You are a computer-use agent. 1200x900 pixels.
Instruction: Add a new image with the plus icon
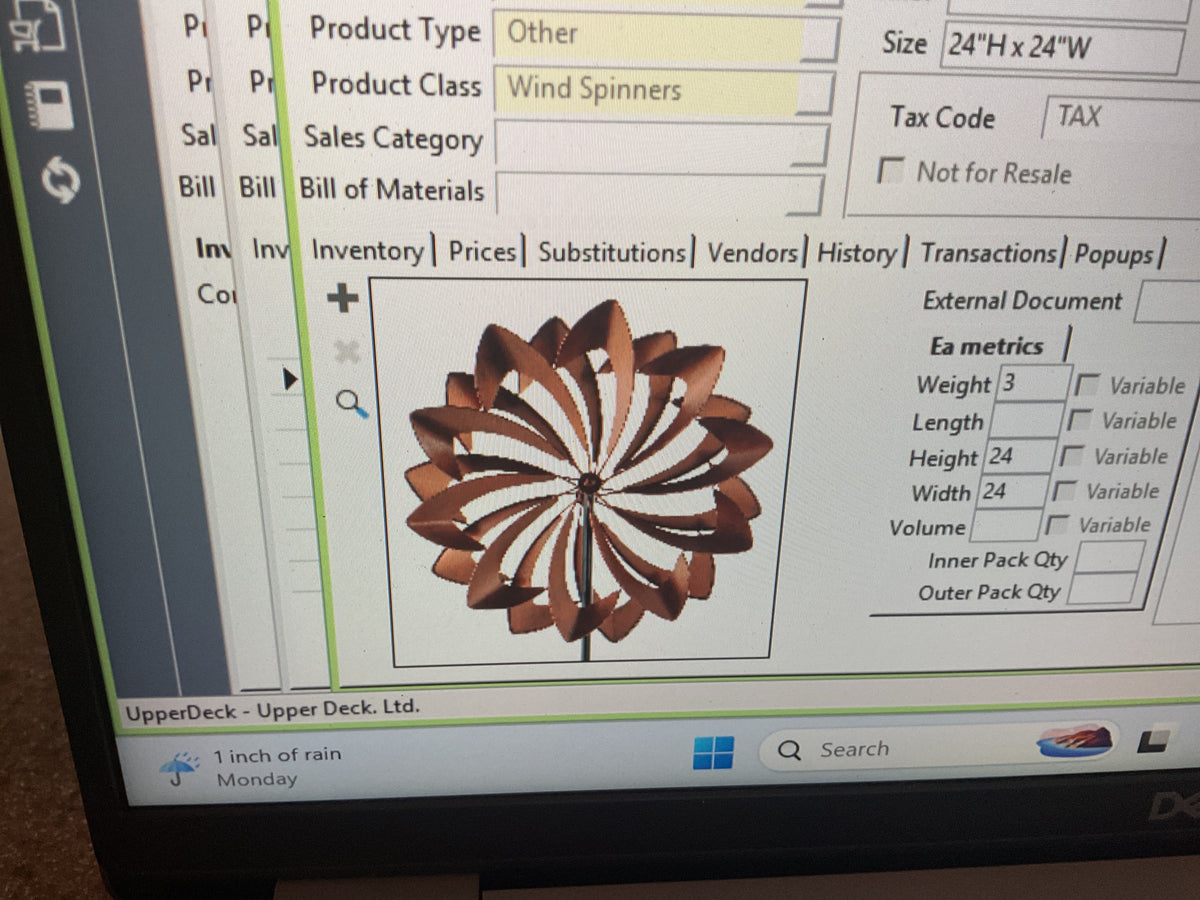[343, 297]
